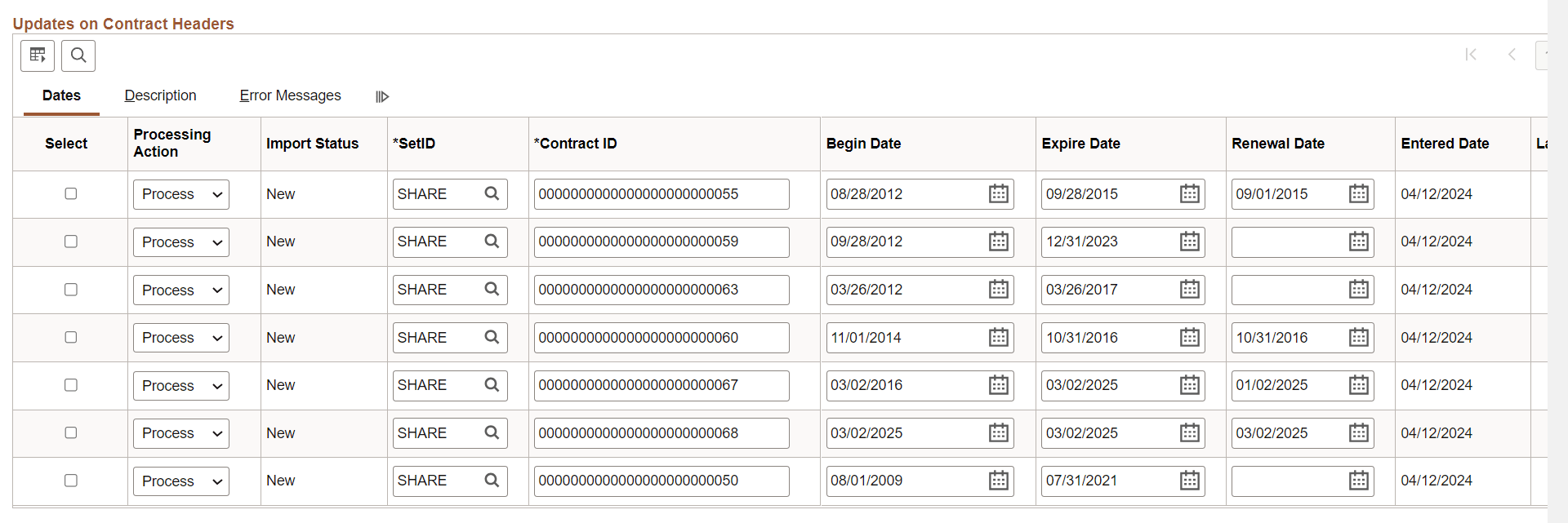Click the Contract ID column header
Viewport: 1568px width, 523px height.
576,144
